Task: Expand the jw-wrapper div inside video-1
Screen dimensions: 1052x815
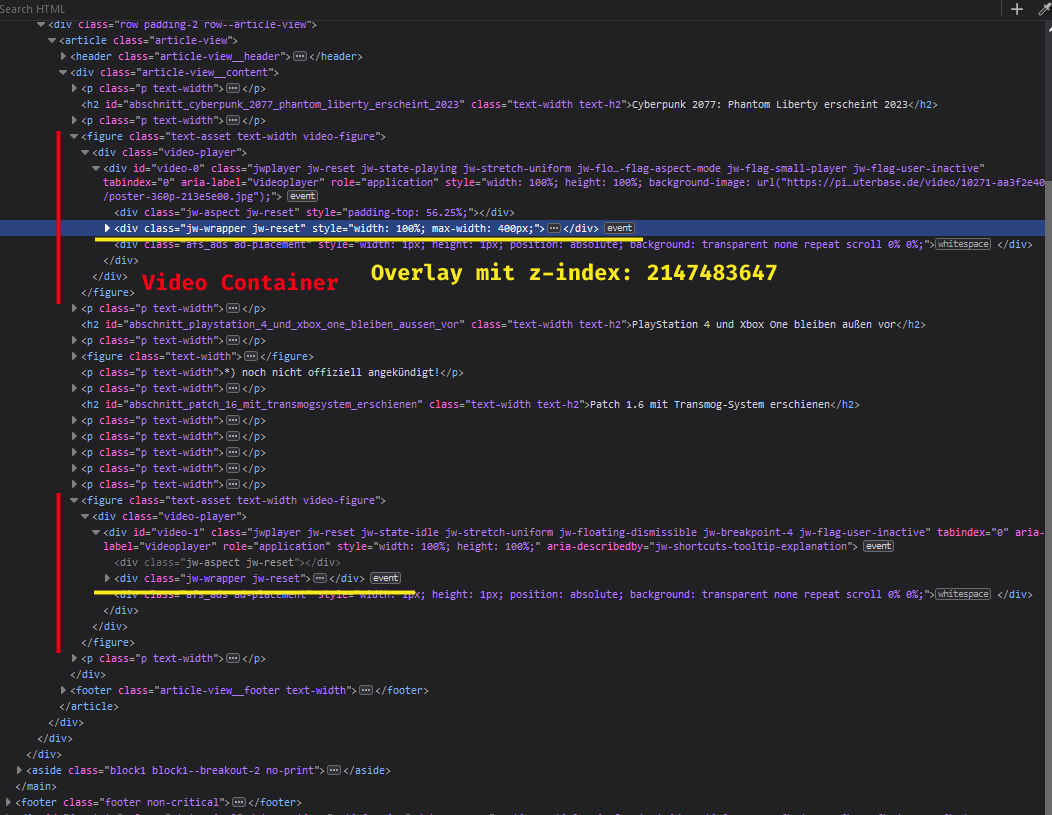Action: 107,578
